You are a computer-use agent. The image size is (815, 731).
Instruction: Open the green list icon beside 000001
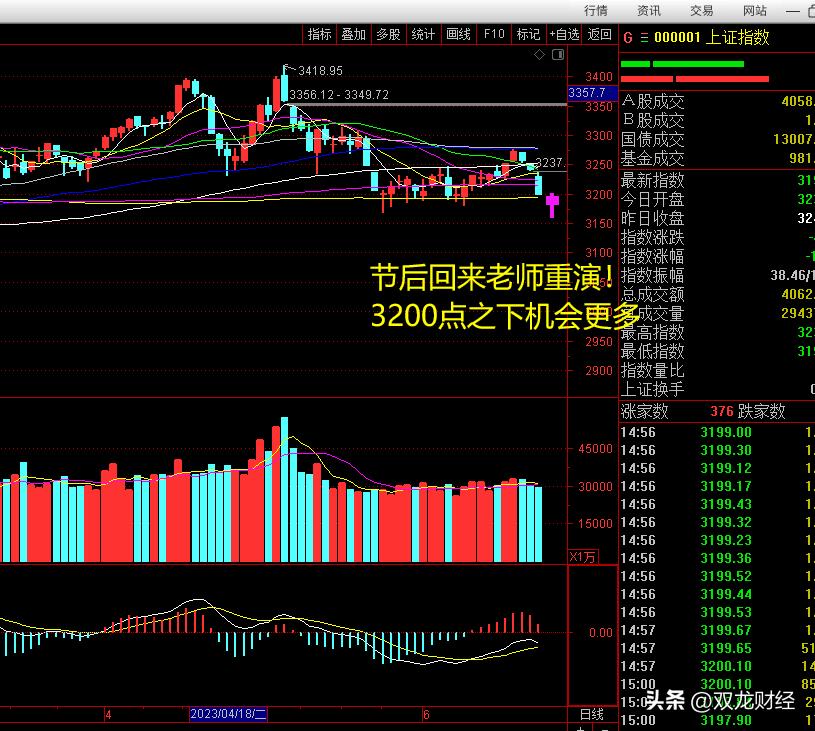[645, 38]
